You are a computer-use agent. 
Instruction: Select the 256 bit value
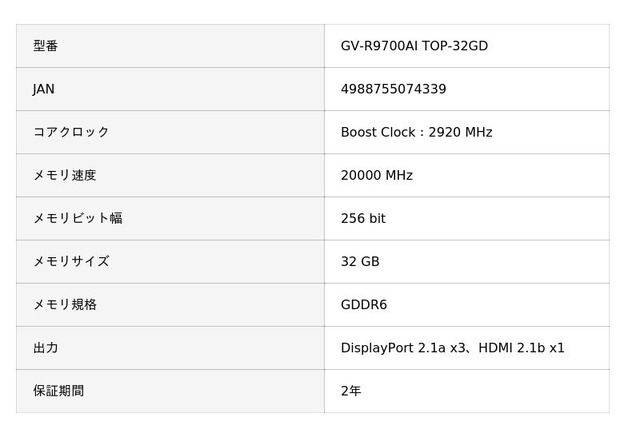click(x=363, y=218)
